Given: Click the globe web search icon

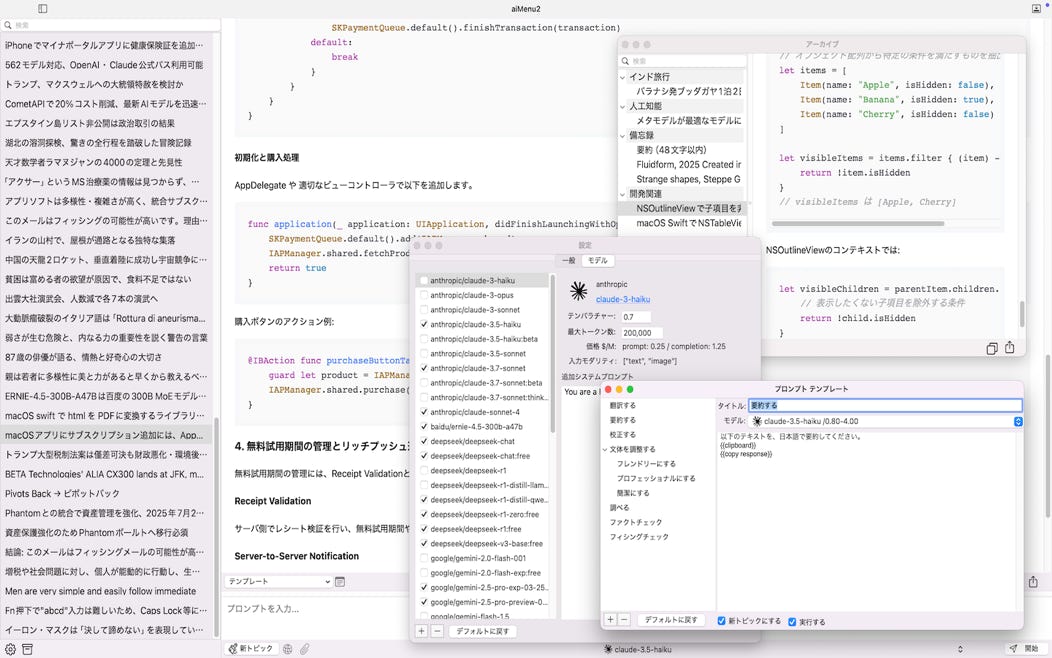Looking at the screenshot, I should click(x=288, y=649).
